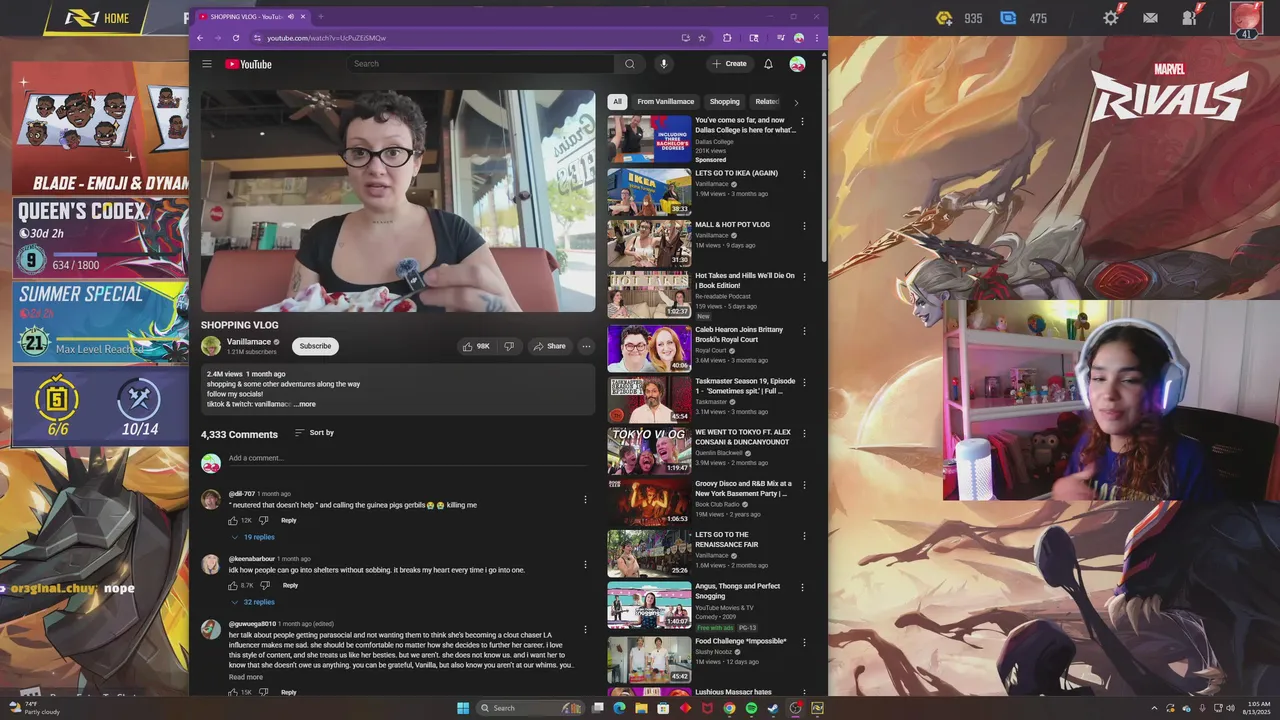Screen dimensions: 1280x720
Task: Select the Related filter chip
Action: (766, 102)
